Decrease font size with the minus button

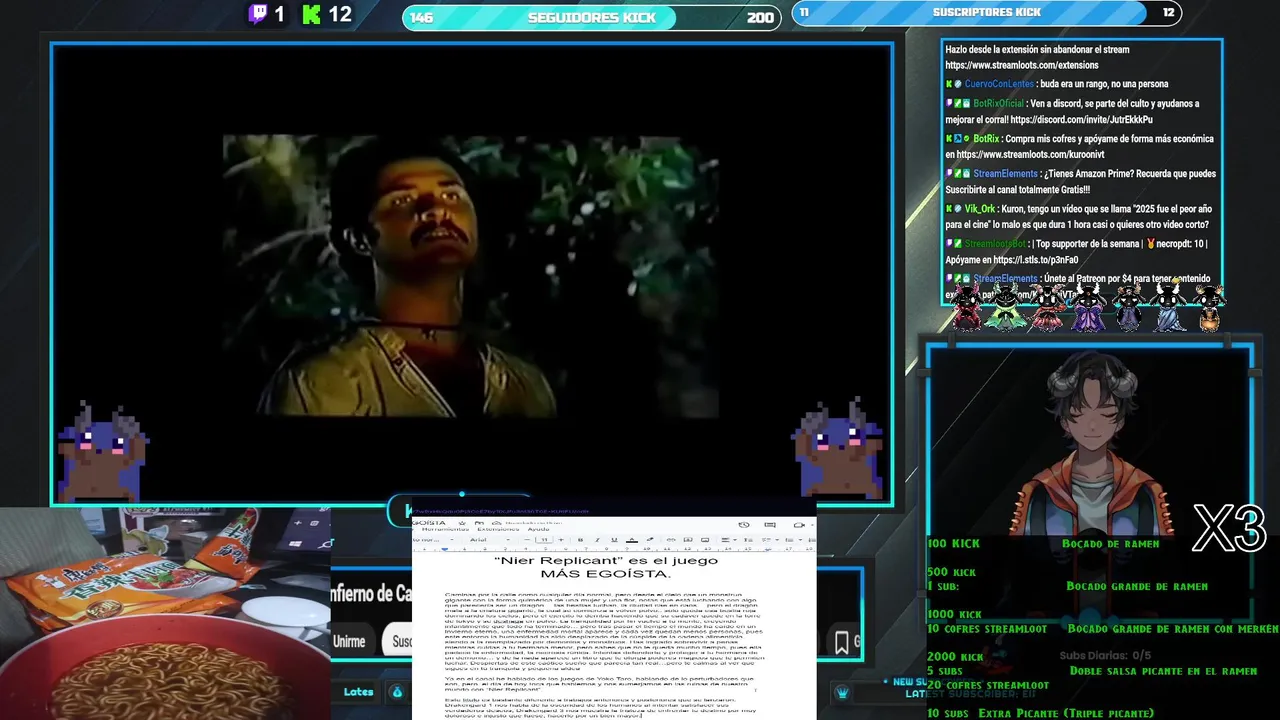527,540
